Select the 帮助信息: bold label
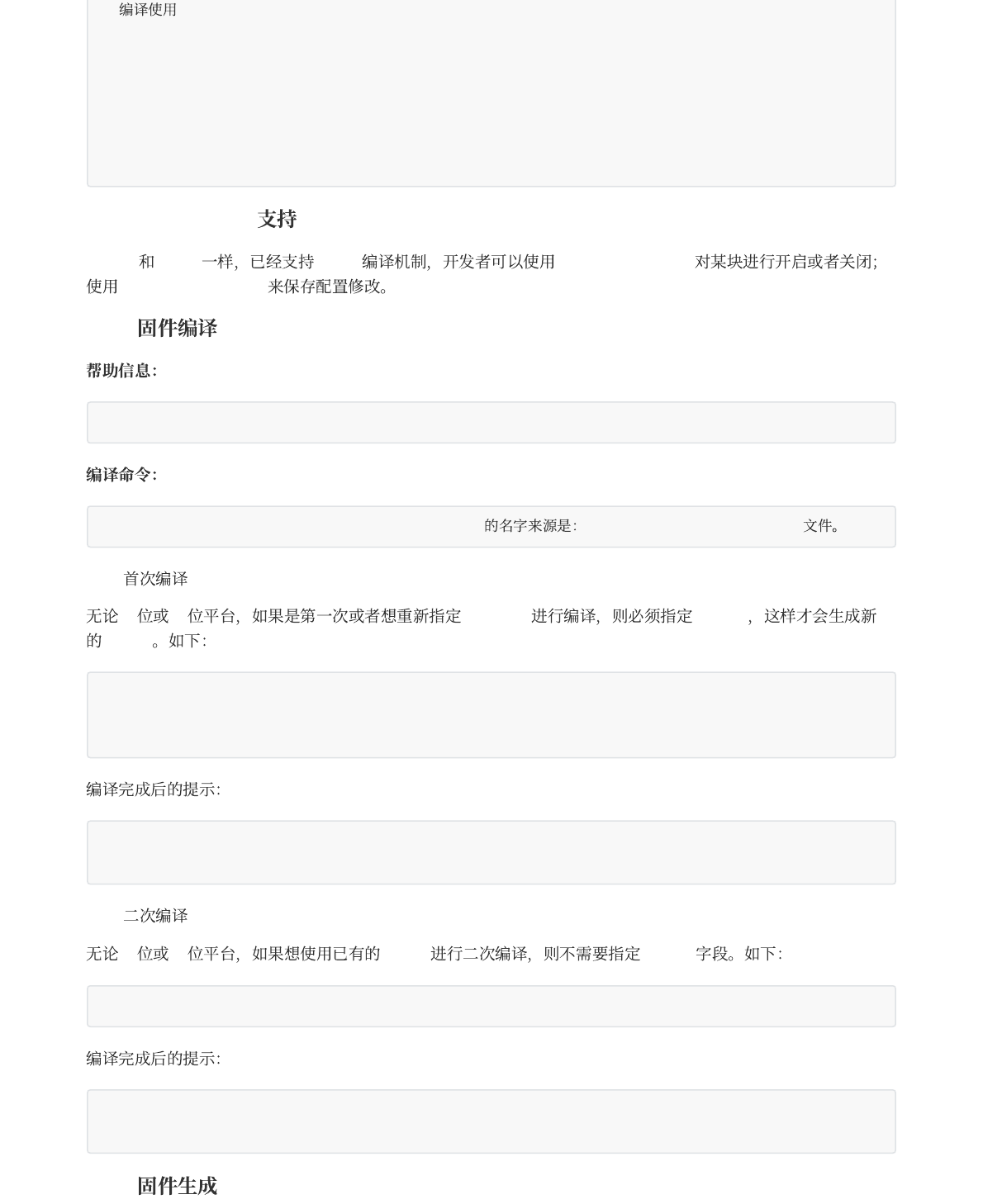The image size is (983, 1204). tap(121, 371)
